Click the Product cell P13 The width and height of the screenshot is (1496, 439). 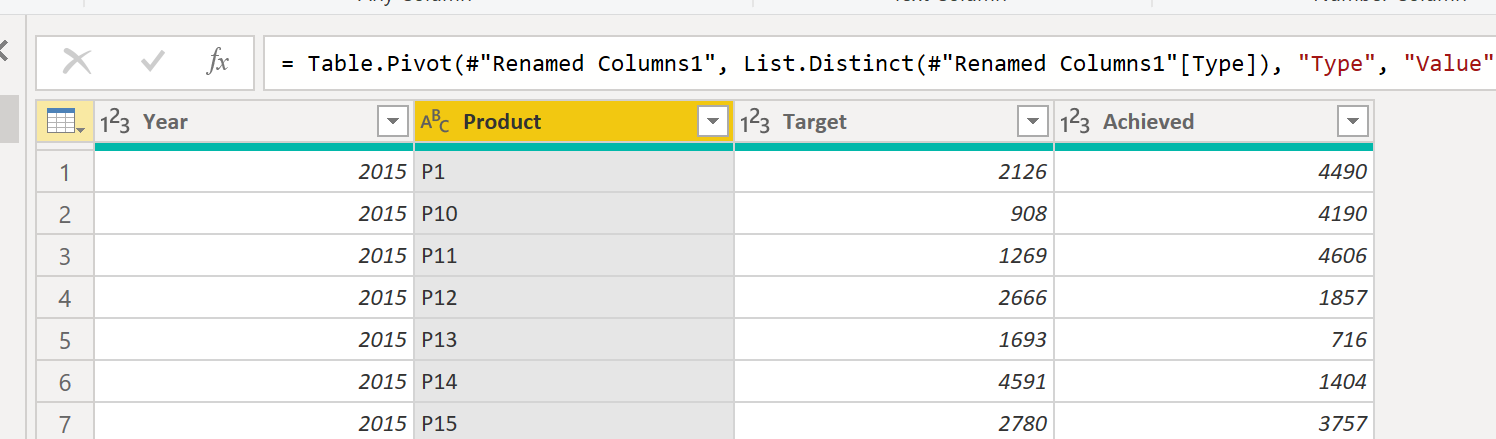(574, 340)
